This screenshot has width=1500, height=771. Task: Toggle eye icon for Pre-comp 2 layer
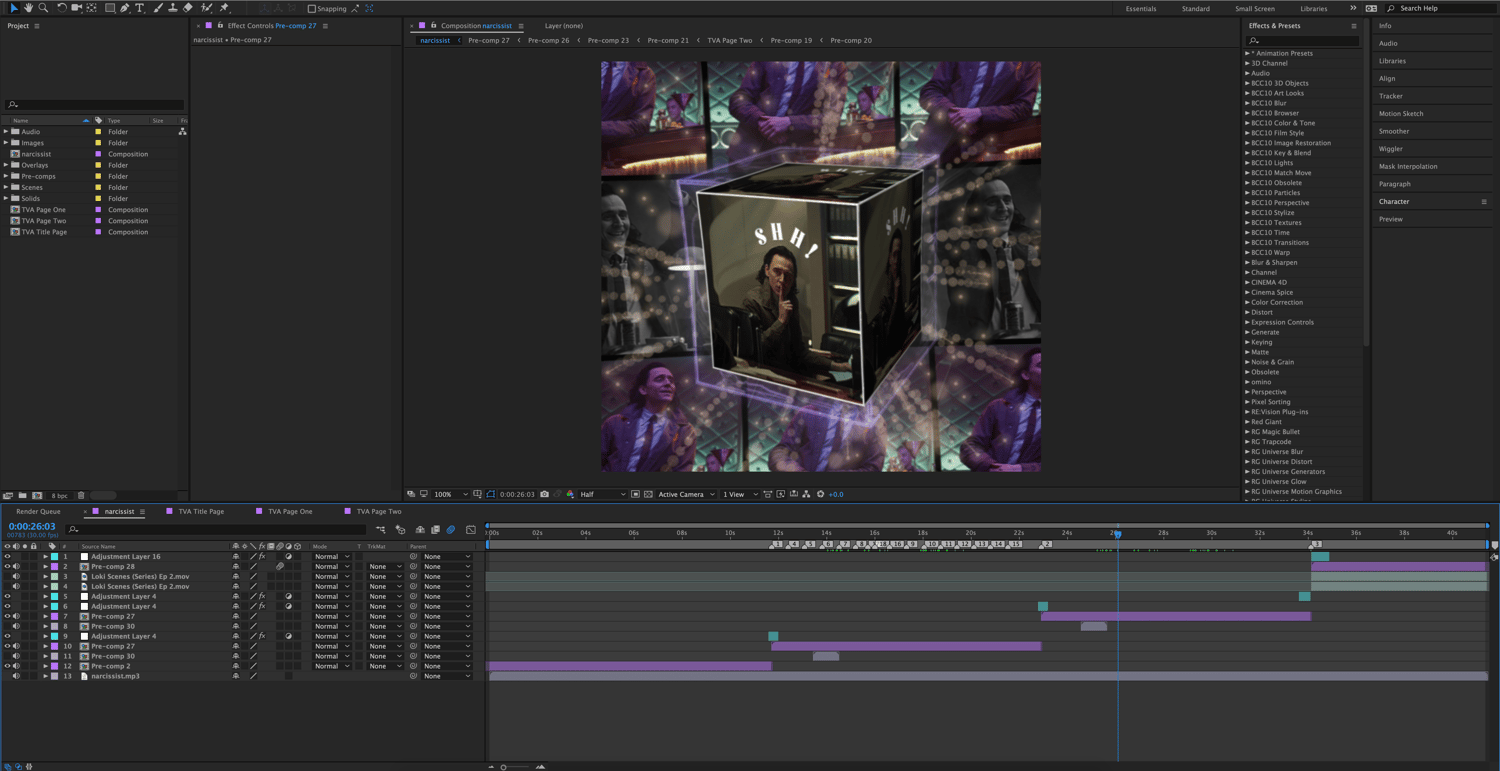point(7,666)
